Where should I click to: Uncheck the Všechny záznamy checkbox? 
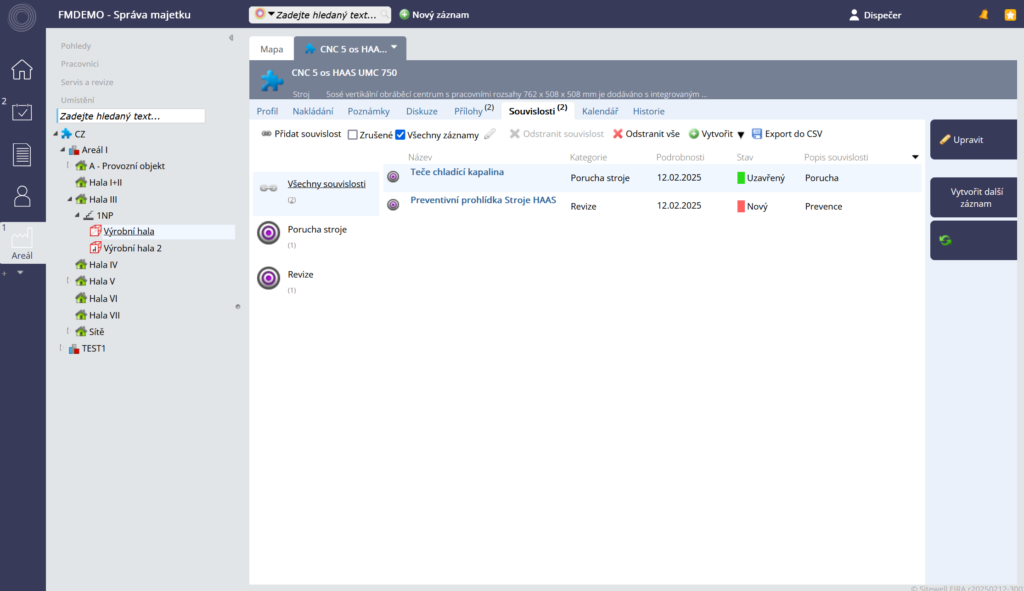pos(400,135)
